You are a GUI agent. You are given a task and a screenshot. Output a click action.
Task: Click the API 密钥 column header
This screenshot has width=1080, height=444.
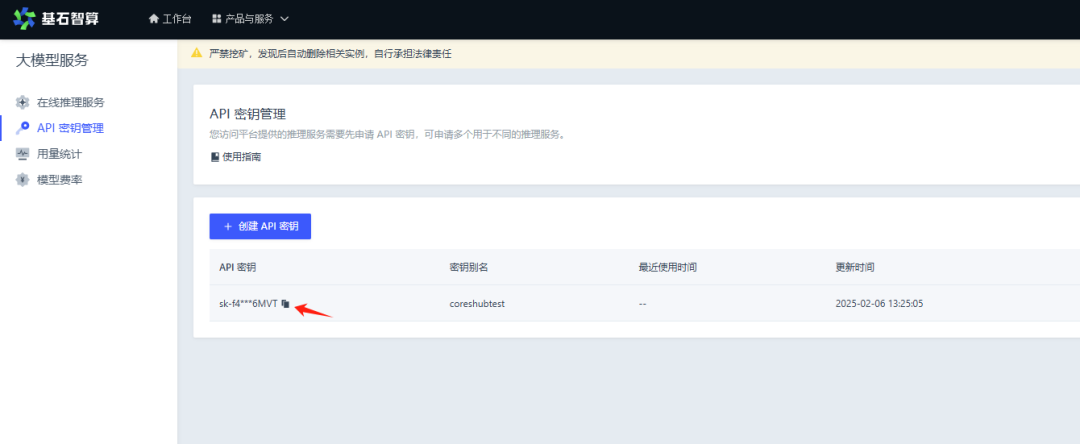click(x=238, y=267)
